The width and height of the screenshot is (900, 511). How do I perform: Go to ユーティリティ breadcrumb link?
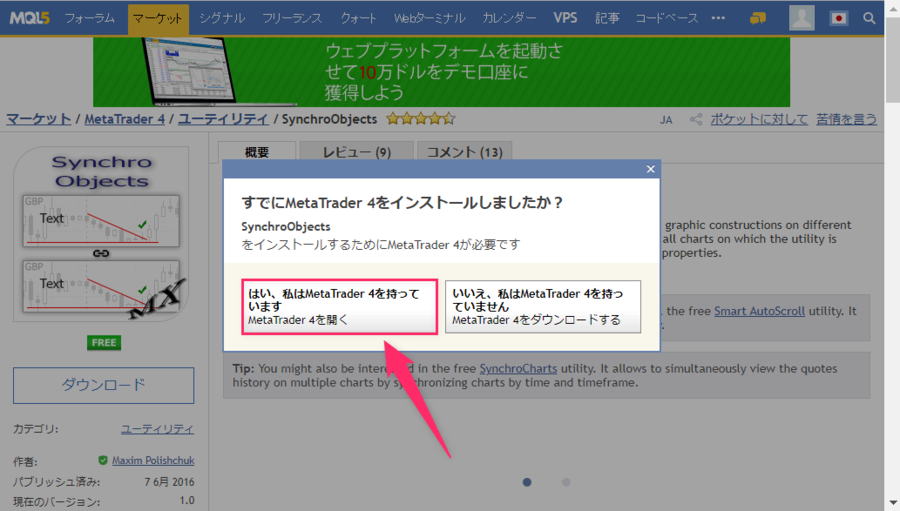pos(223,119)
